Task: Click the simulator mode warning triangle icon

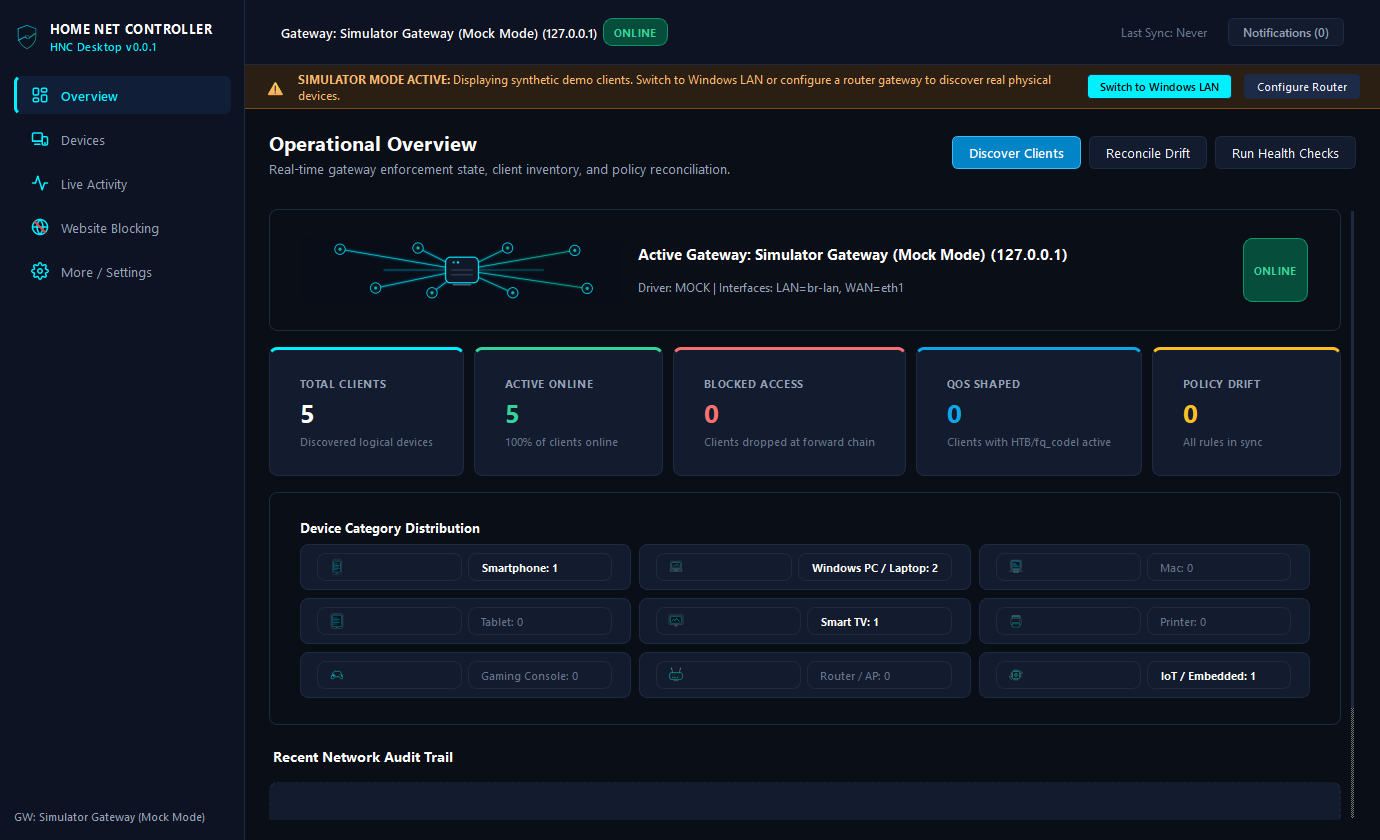Action: click(x=275, y=88)
